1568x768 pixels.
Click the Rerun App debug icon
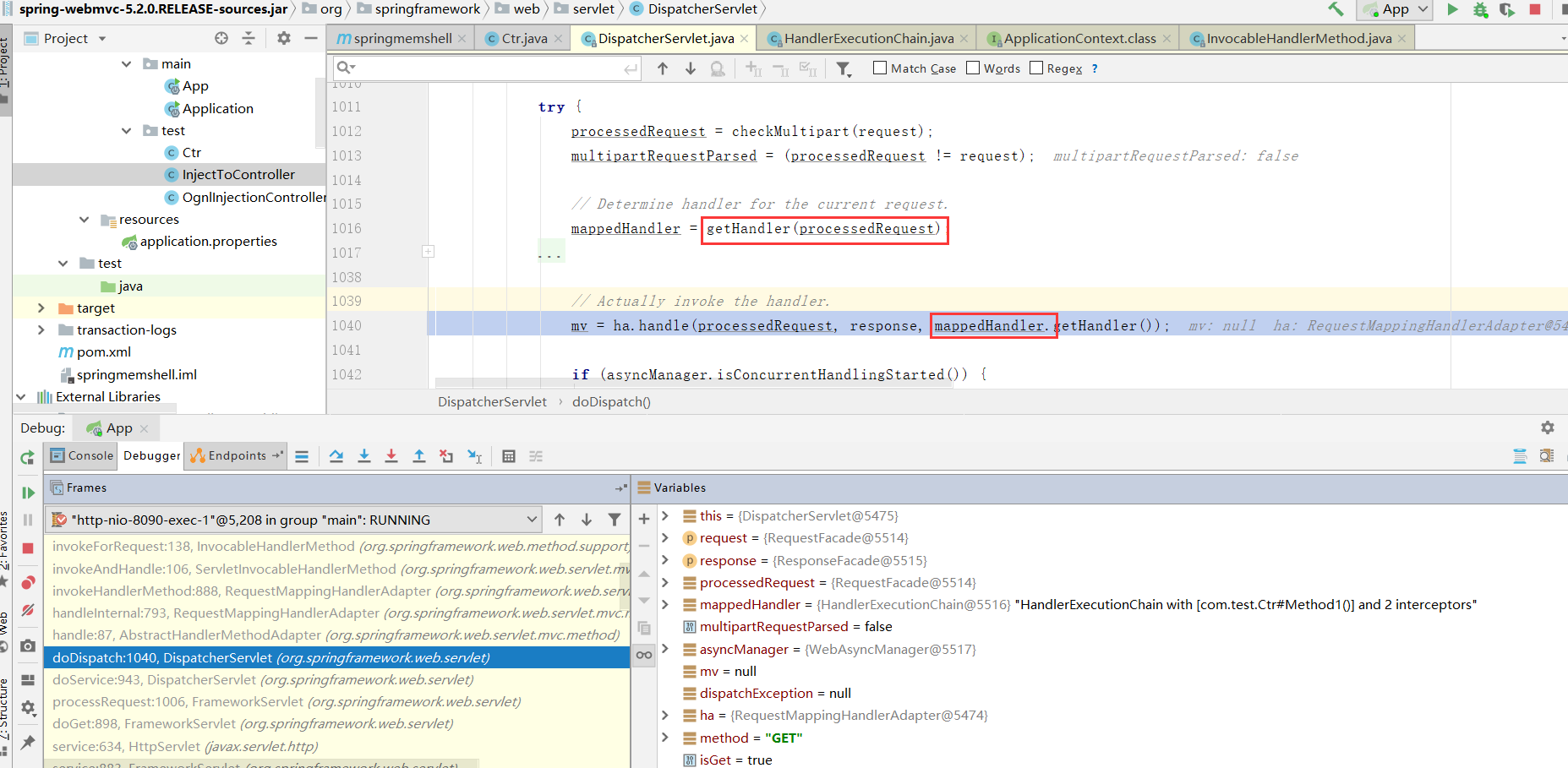28,457
